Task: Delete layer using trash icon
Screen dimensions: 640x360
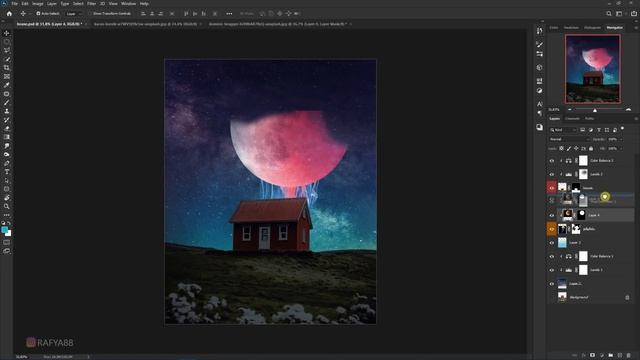Action: coord(629,356)
